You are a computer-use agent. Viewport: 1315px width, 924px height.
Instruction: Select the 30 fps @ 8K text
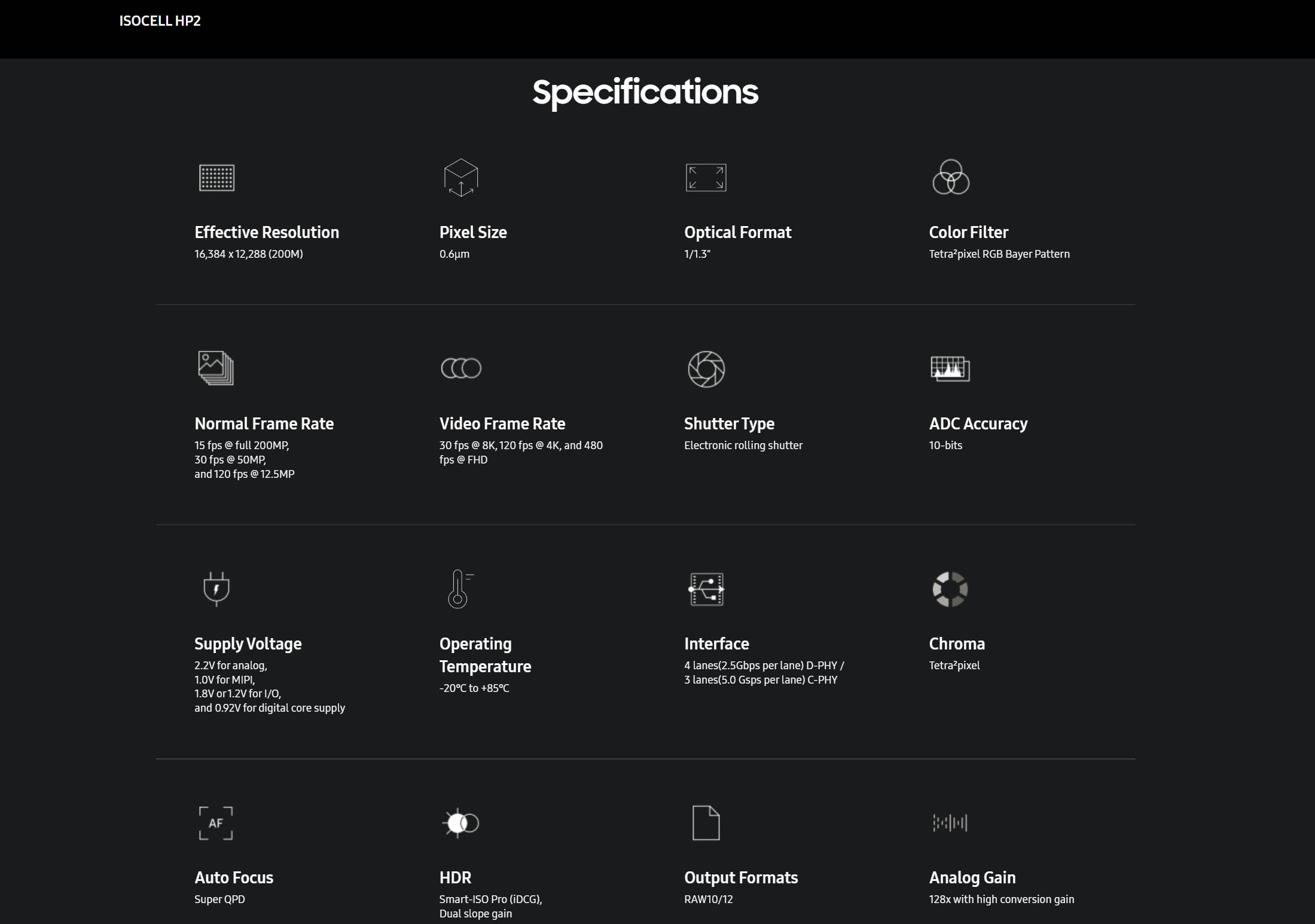[x=468, y=445]
